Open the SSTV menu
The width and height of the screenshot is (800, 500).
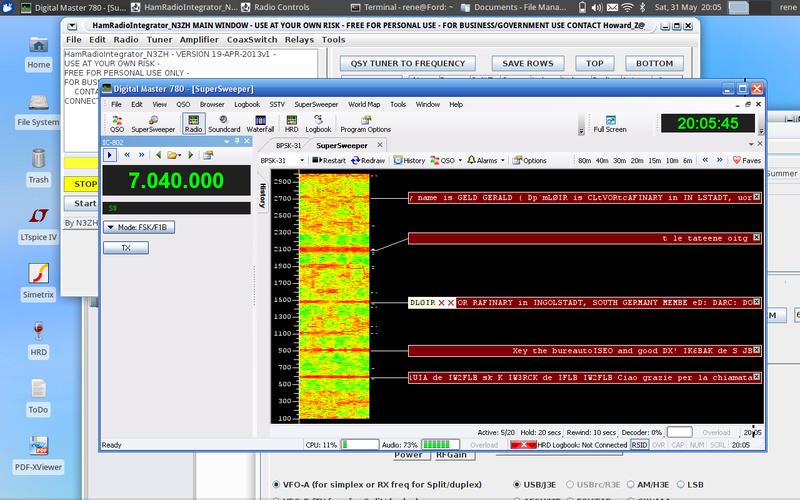[277, 104]
